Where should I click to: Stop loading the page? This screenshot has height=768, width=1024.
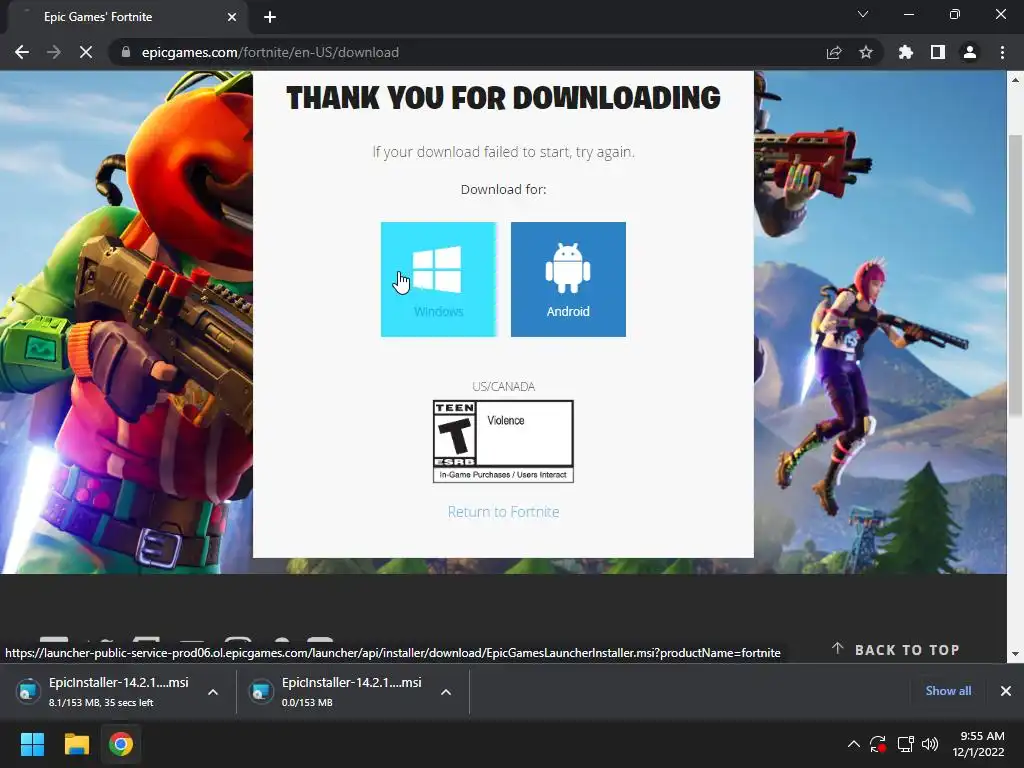coord(86,52)
